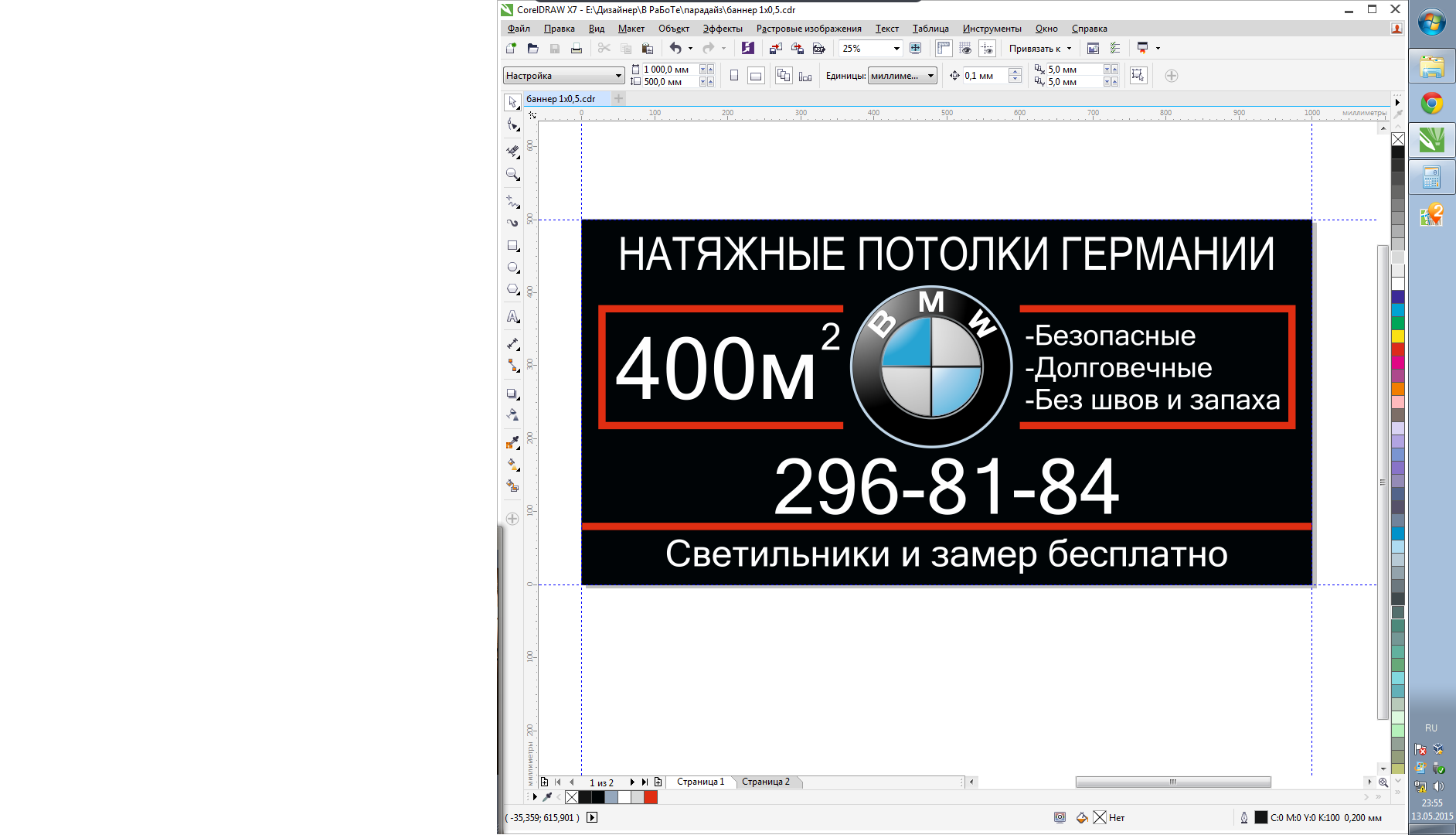The height and width of the screenshot is (835, 1456).
Task: Toggle the grid display
Action: point(965,48)
